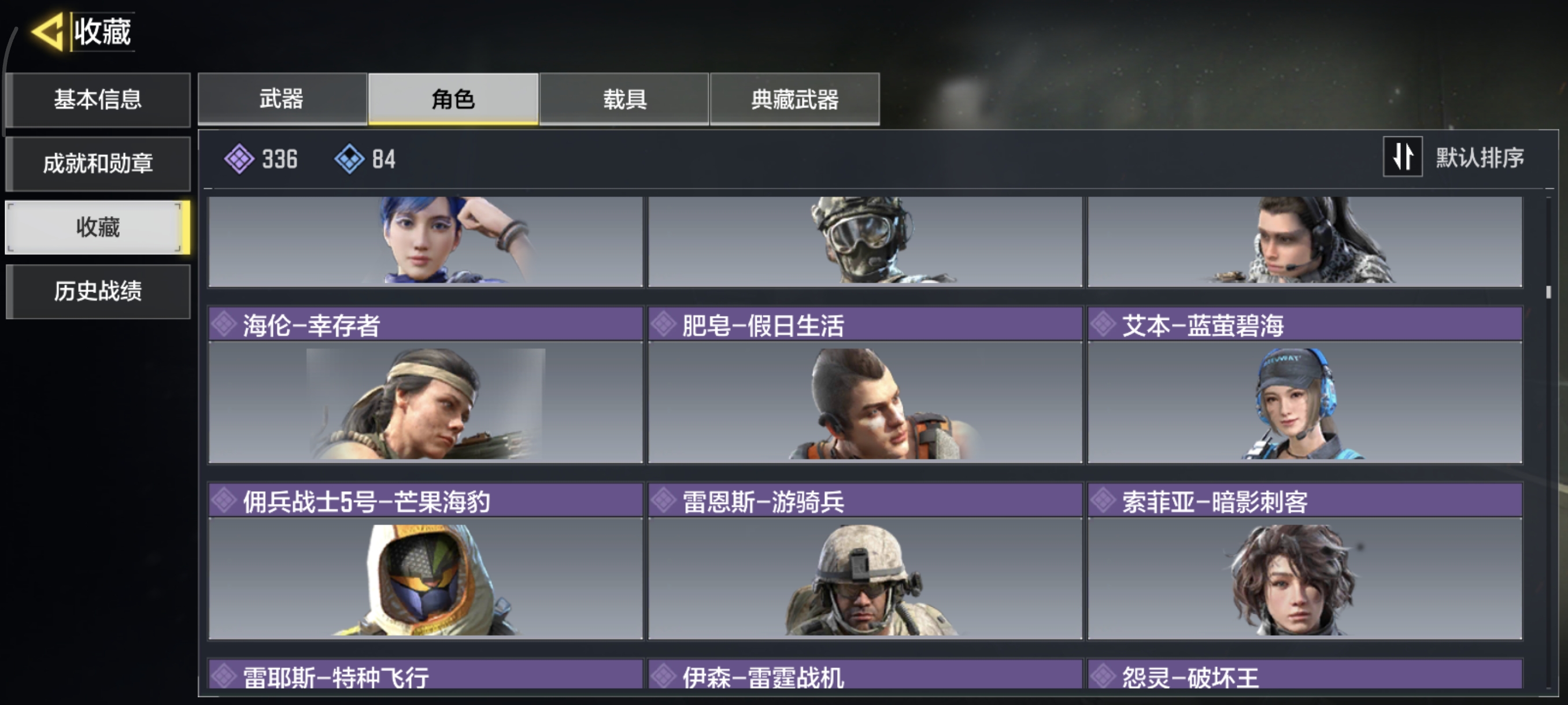Click rarity diamond icon beside 海伦-幸存者
The width and height of the screenshot is (1568, 705).
pos(224,324)
